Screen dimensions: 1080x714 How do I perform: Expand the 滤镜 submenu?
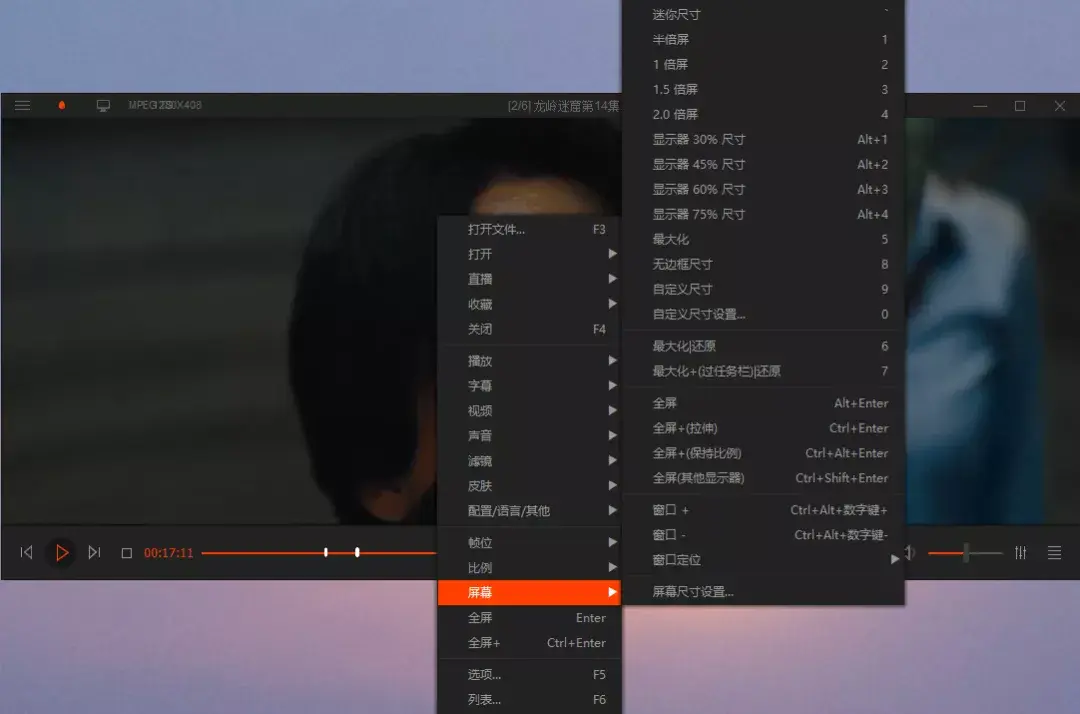(x=529, y=461)
